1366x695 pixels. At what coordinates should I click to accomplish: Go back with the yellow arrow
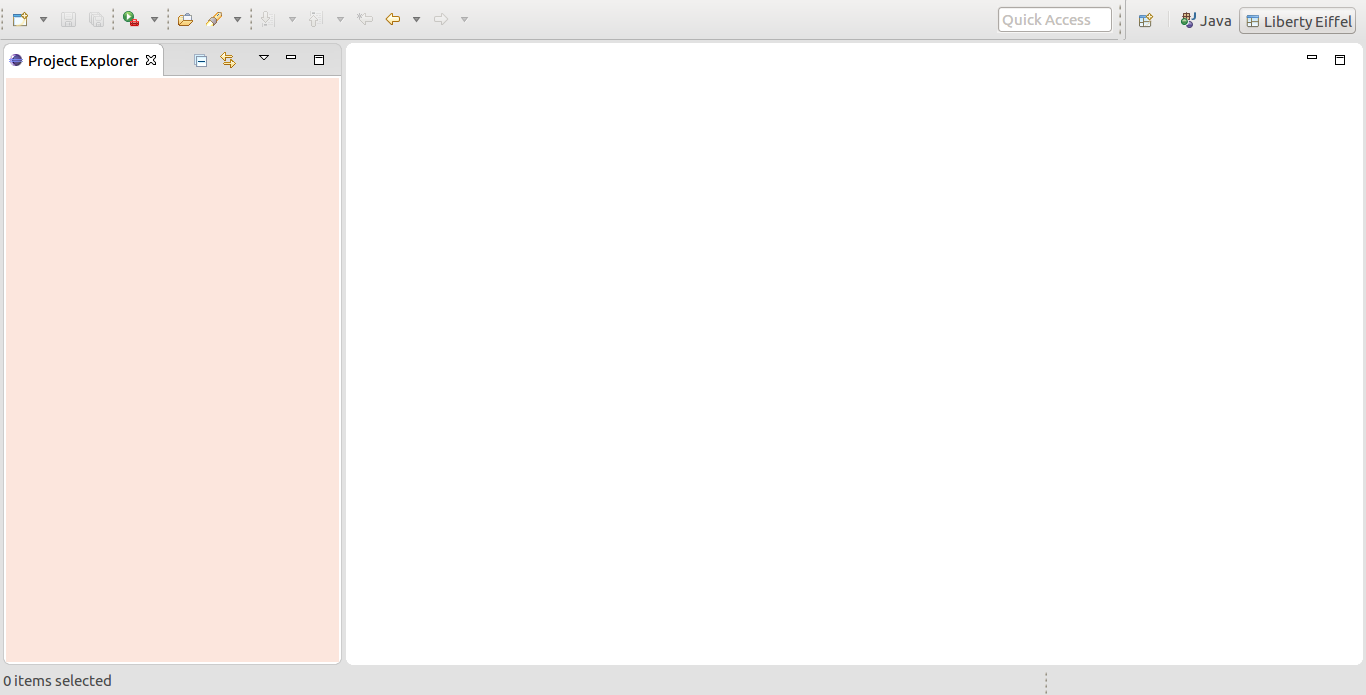click(x=393, y=19)
